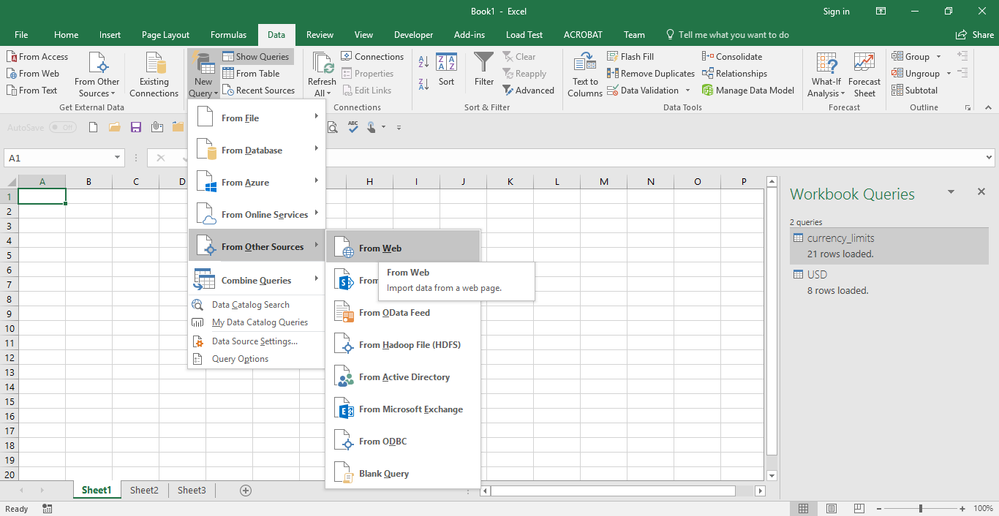
Task: Sort A to Z ascending
Action: pyautogui.click(x=424, y=62)
